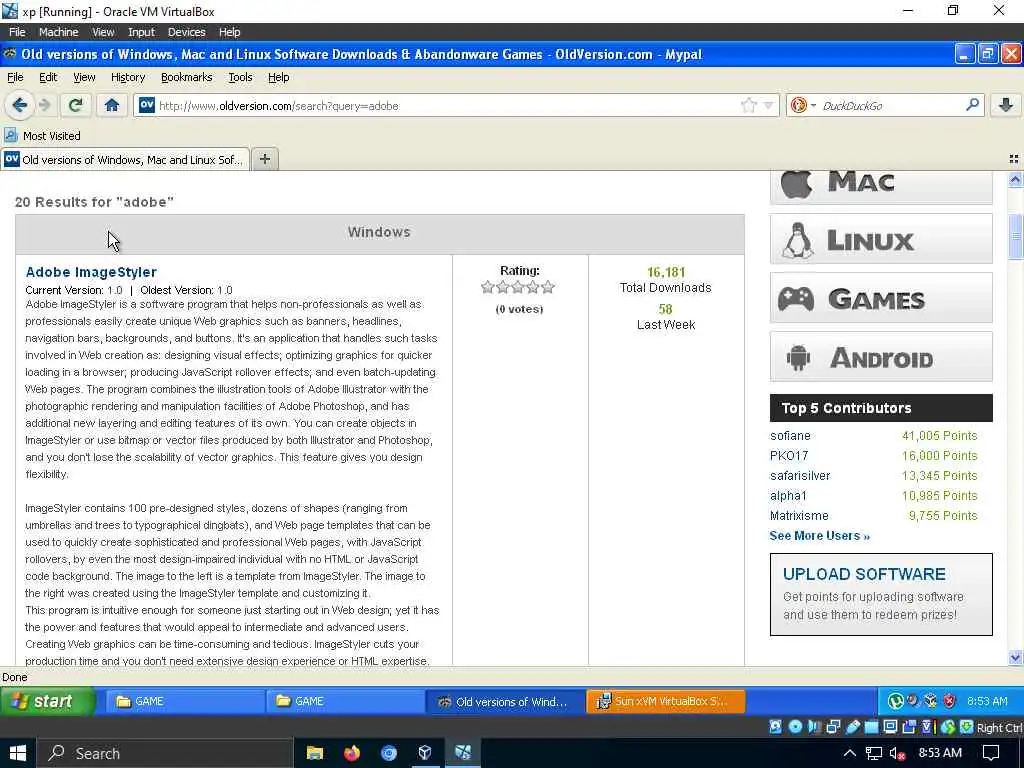
Task: Click the XP start button
Action: (48, 701)
